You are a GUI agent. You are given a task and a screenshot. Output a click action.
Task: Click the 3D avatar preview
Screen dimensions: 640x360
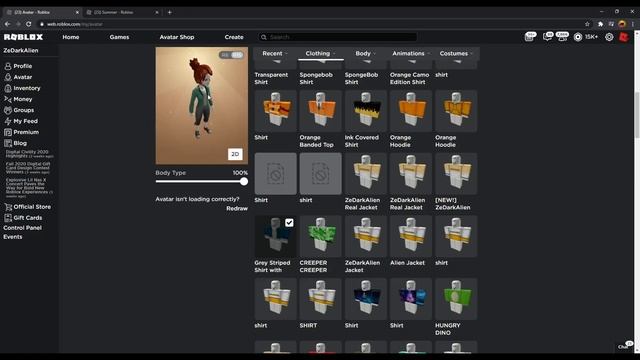[x=202, y=106]
